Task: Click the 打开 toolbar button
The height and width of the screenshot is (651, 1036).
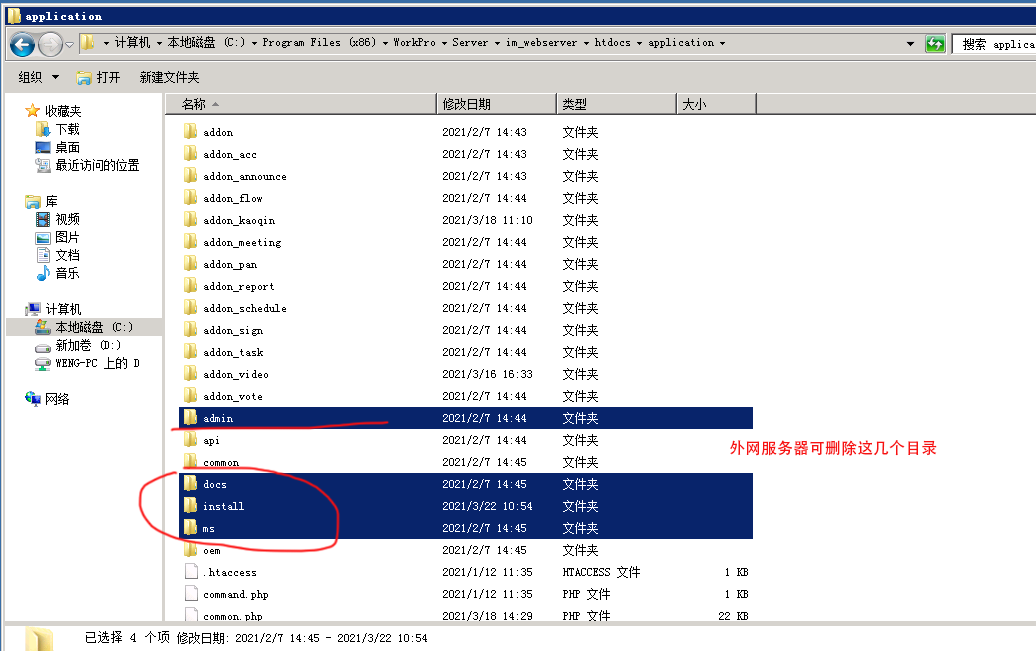Action: tap(99, 77)
